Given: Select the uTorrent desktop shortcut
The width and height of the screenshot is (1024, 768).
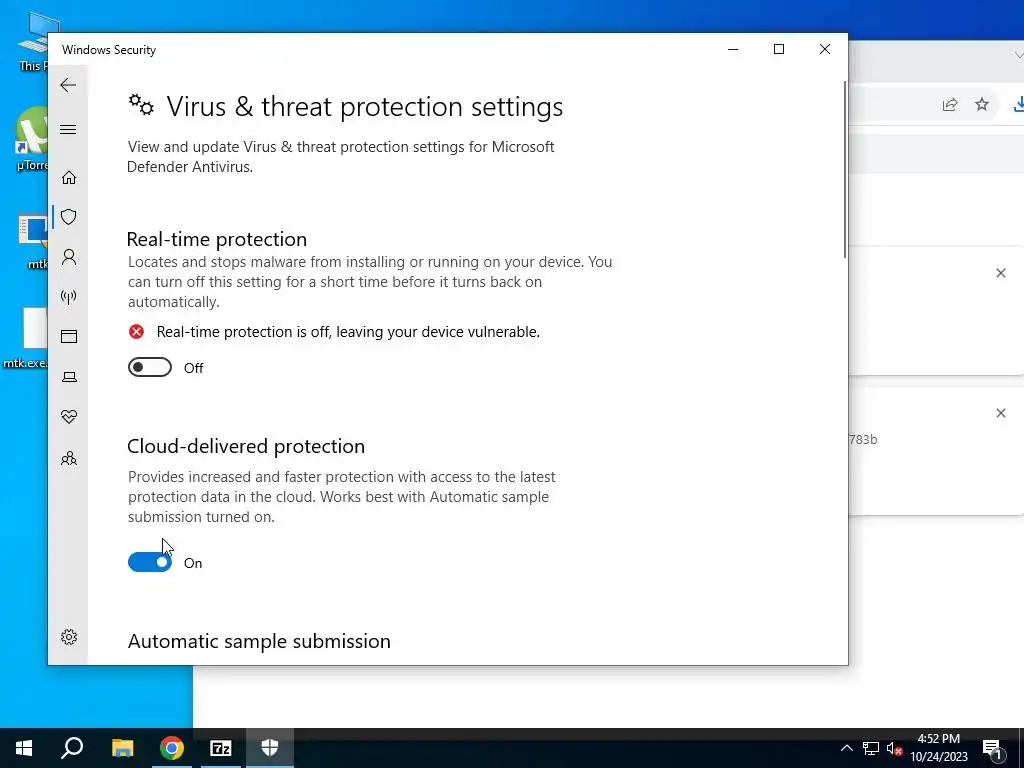Looking at the screenshot, I should coord(31,138).
